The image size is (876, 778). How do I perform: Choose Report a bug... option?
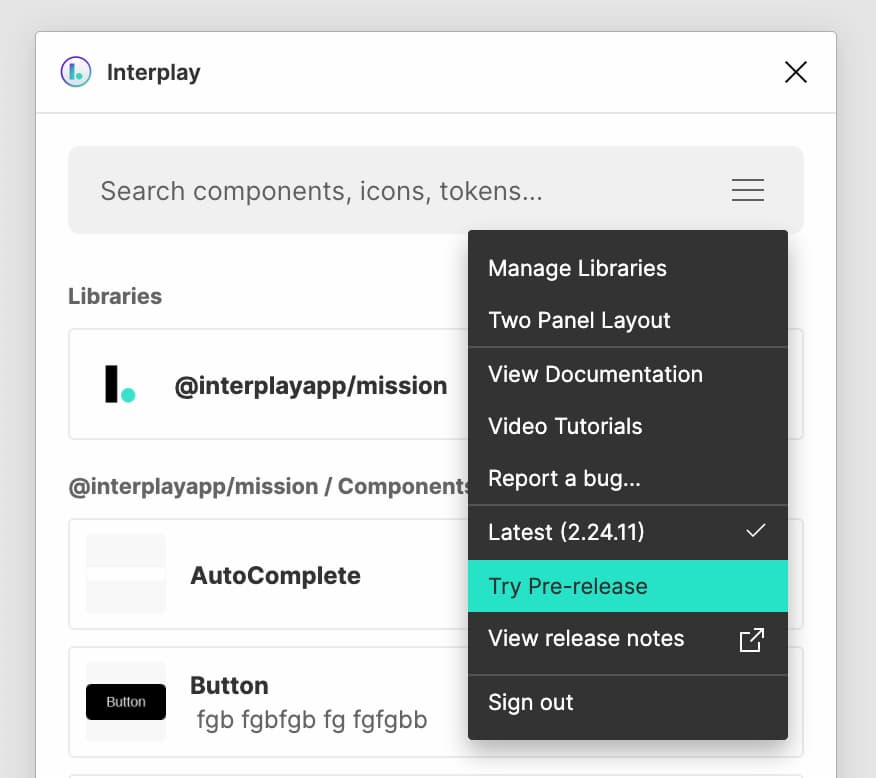pos(628,479)
